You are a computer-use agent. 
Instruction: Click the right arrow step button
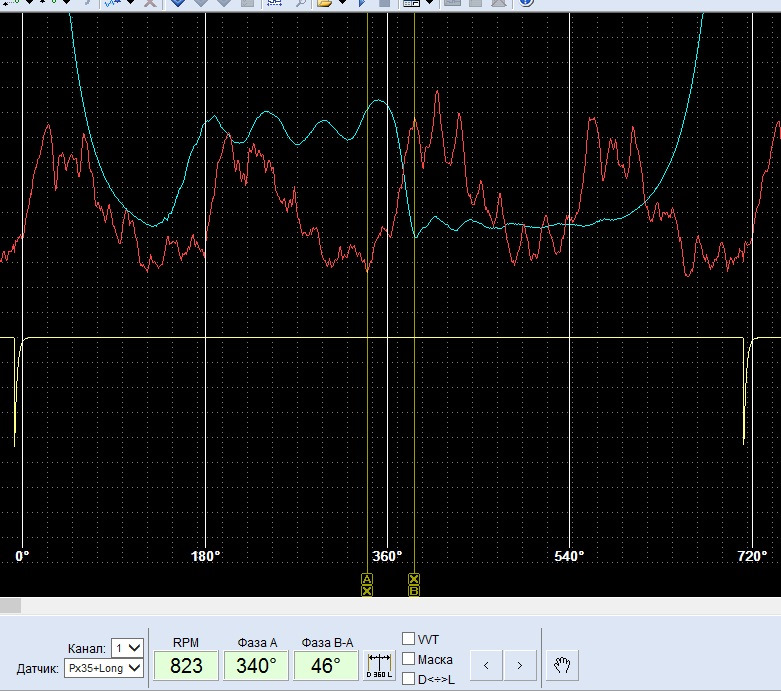click(x=520, y=666)
